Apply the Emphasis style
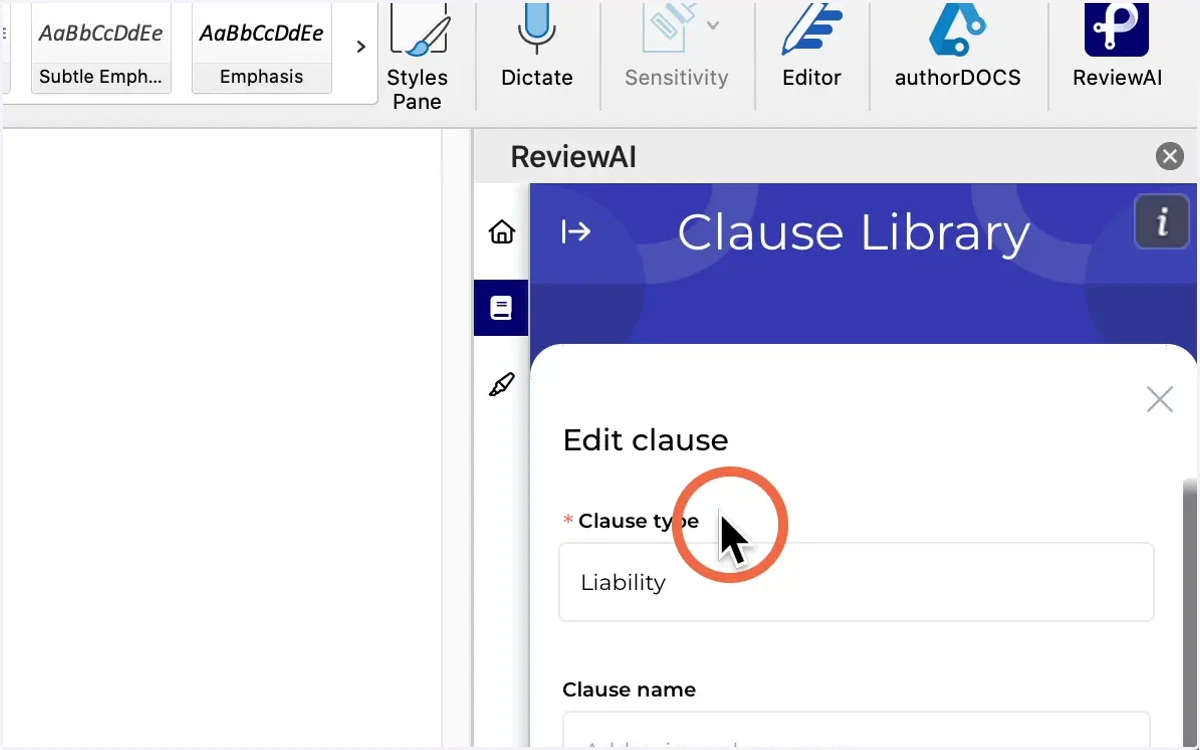1200x750 pixels. (262, 48)
